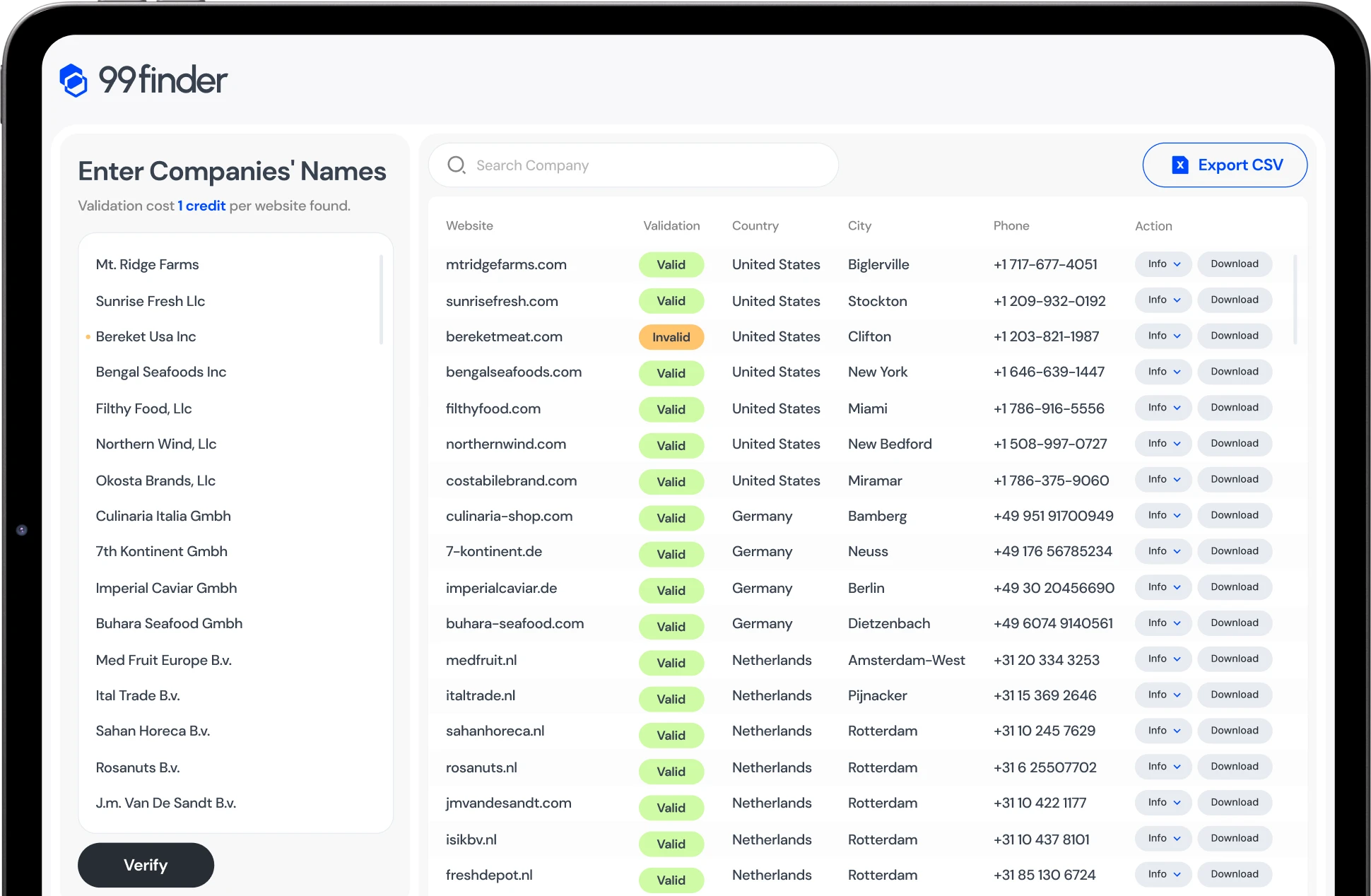Sort by the Validation column header
The image size is (1371, 896).
click(671, 226)
